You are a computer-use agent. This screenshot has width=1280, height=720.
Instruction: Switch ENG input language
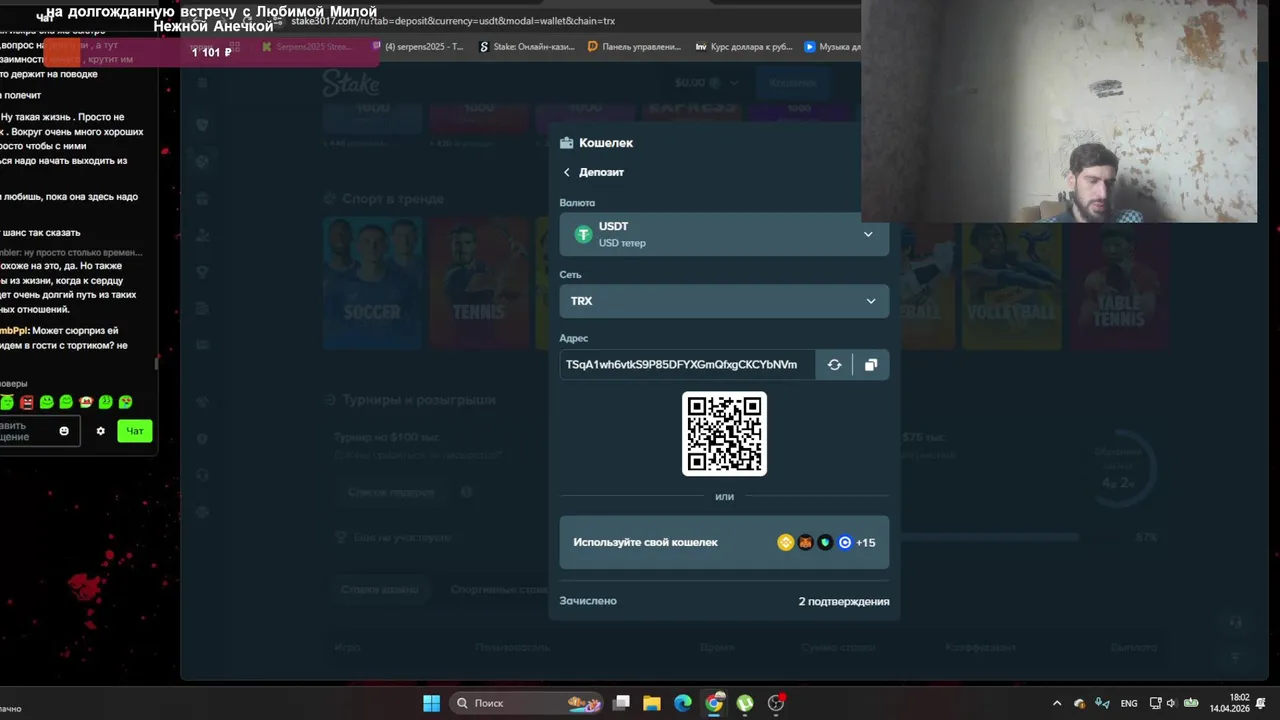(1129, 703)
